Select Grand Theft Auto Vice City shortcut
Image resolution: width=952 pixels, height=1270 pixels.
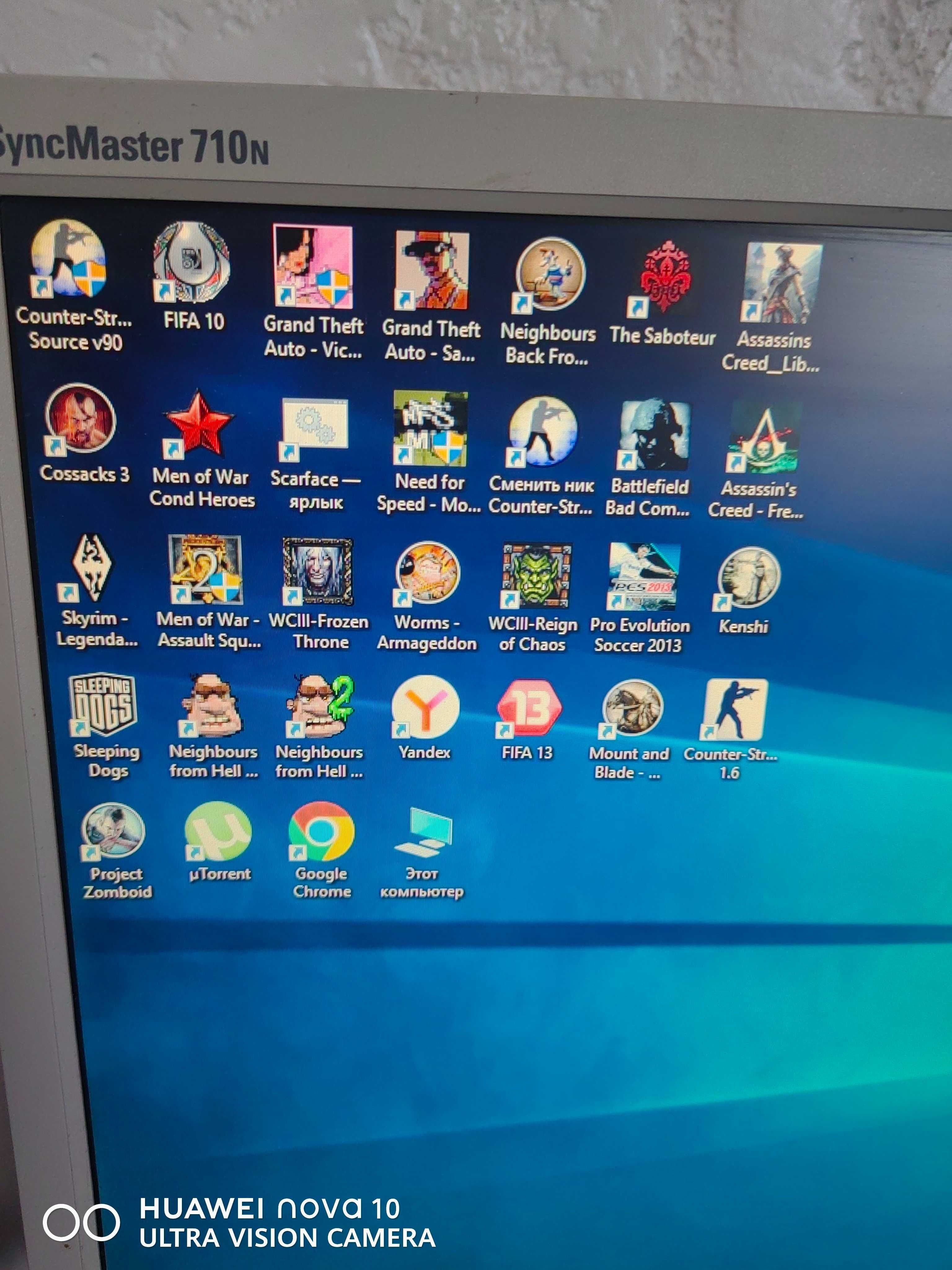tap(313, 266)
